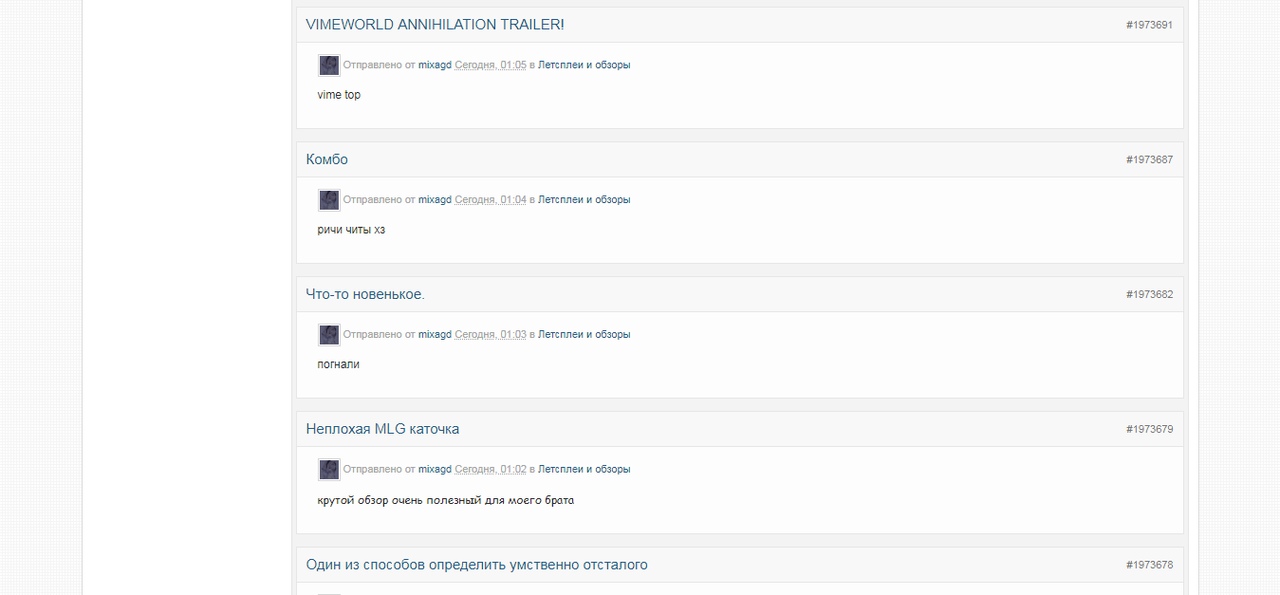Click timestamp Сегодня, 01:05 in VIMEWORLD post
This screenshot has height=595, width=1280.
(490, 65)
